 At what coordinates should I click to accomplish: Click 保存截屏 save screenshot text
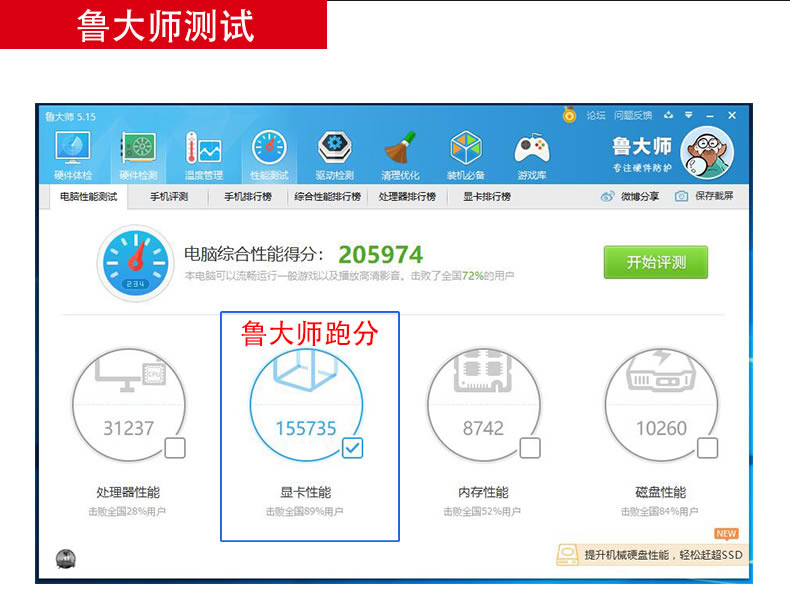[x=714, y=196]
